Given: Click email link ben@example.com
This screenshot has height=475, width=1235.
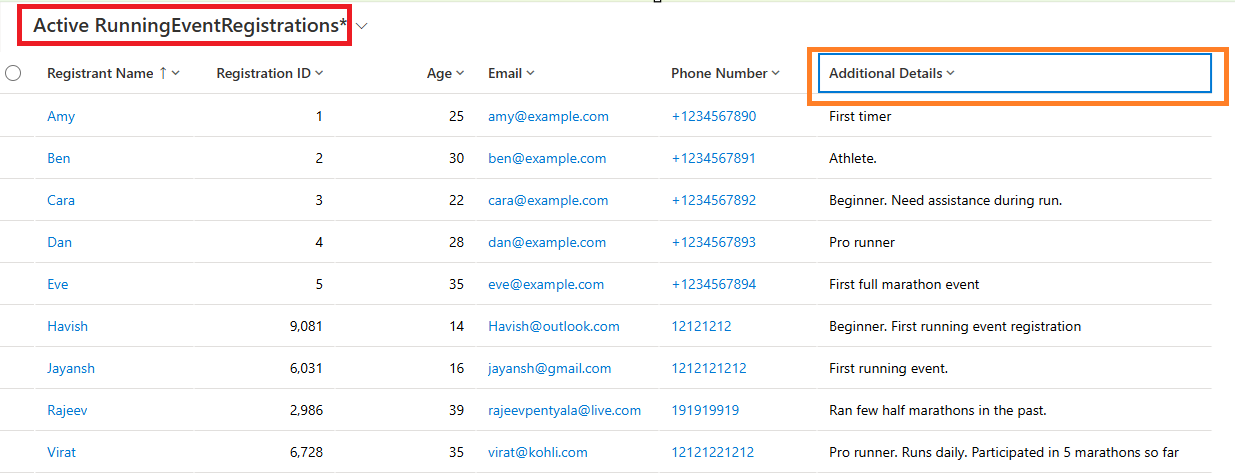Looking at the screenshot, I should coord(547,158).
